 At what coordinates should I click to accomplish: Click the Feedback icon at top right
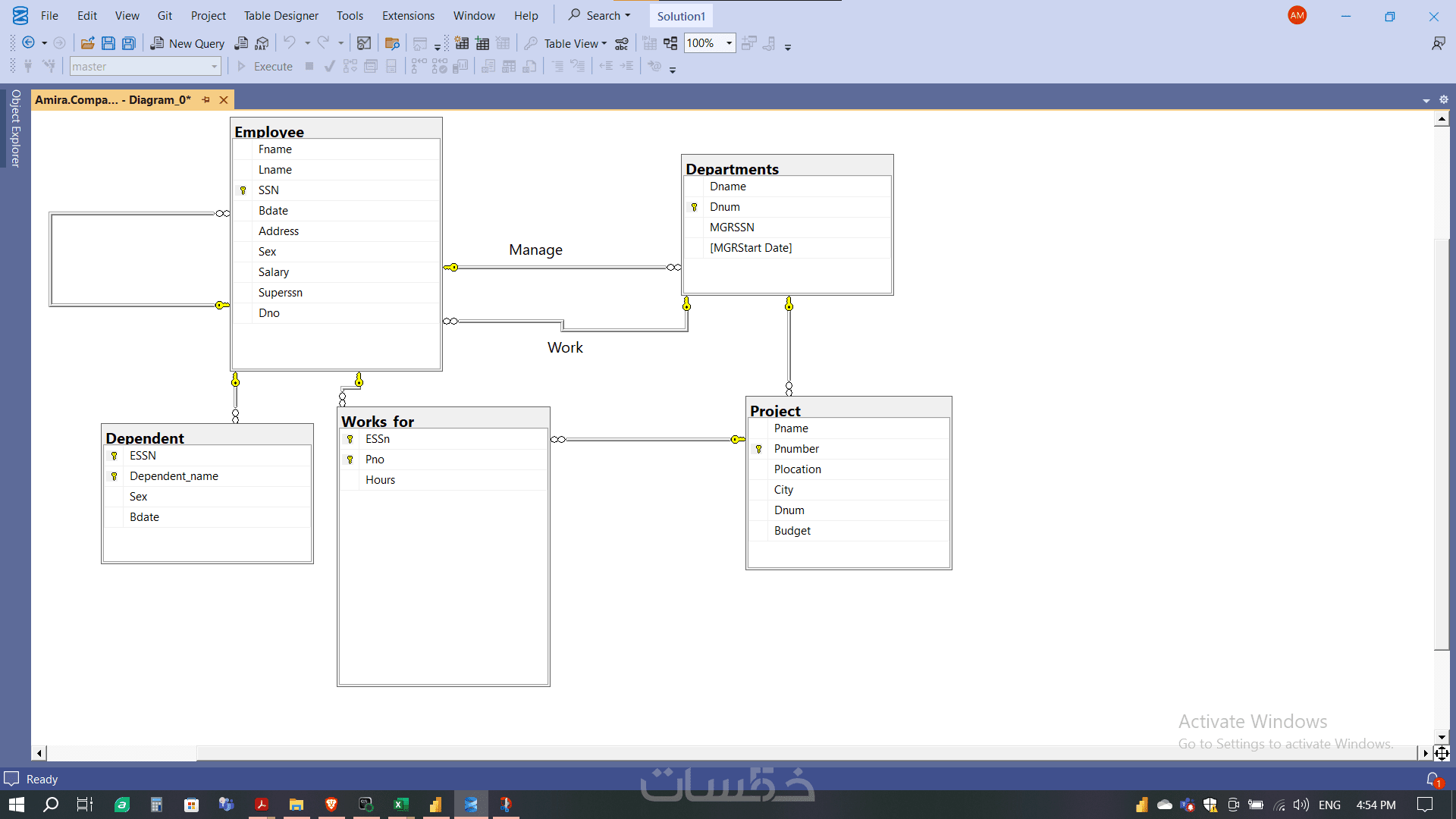1438,43
